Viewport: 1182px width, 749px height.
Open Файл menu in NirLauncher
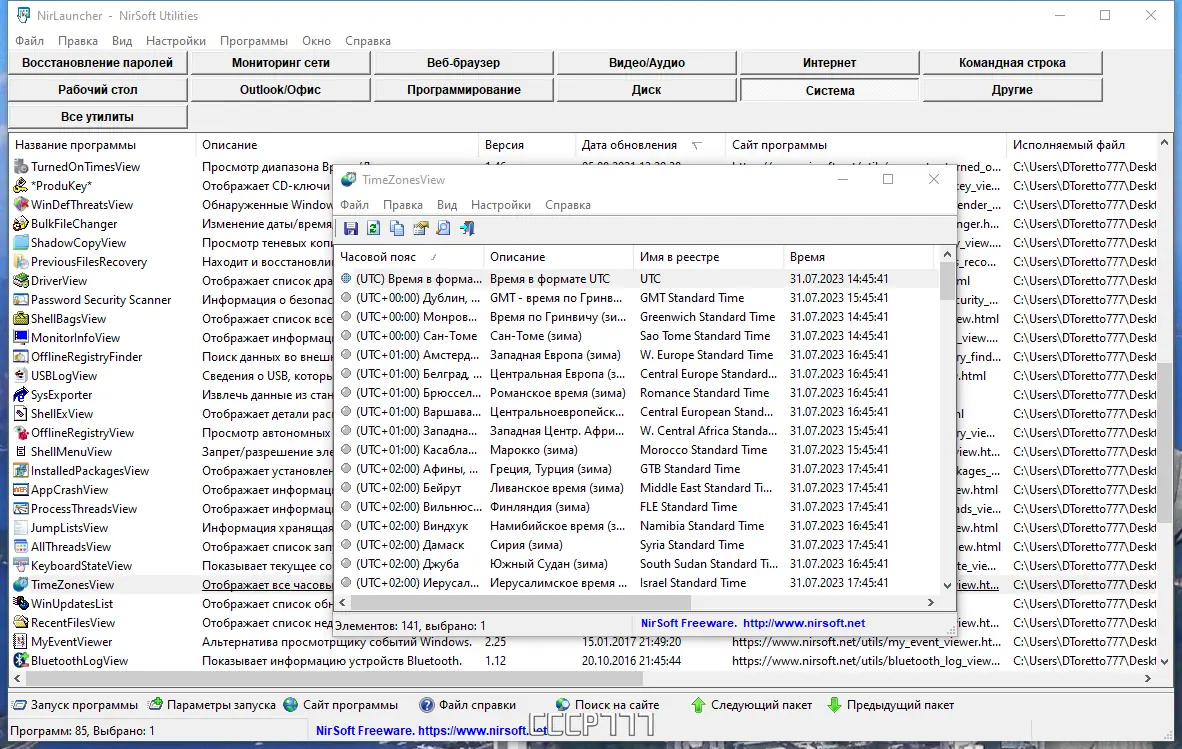pyautogui.click(x=29, y=41)
